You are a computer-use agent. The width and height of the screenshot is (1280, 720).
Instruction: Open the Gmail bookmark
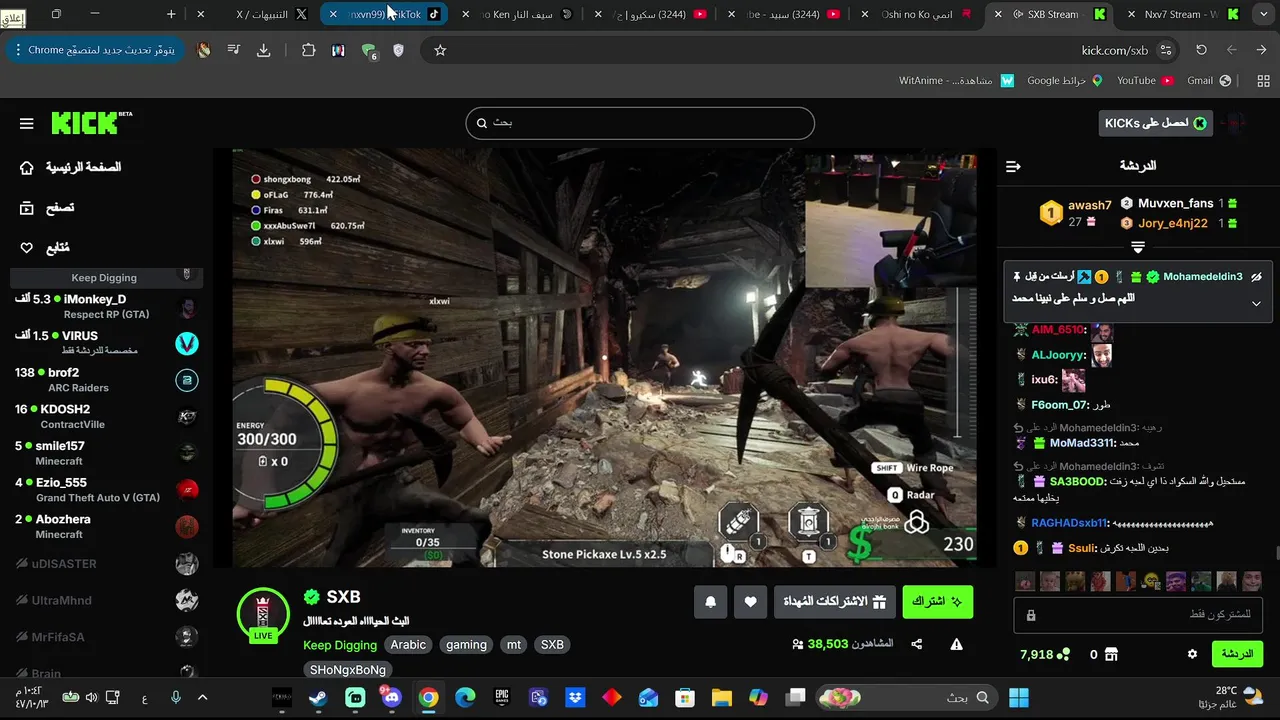pos(1208,80)
